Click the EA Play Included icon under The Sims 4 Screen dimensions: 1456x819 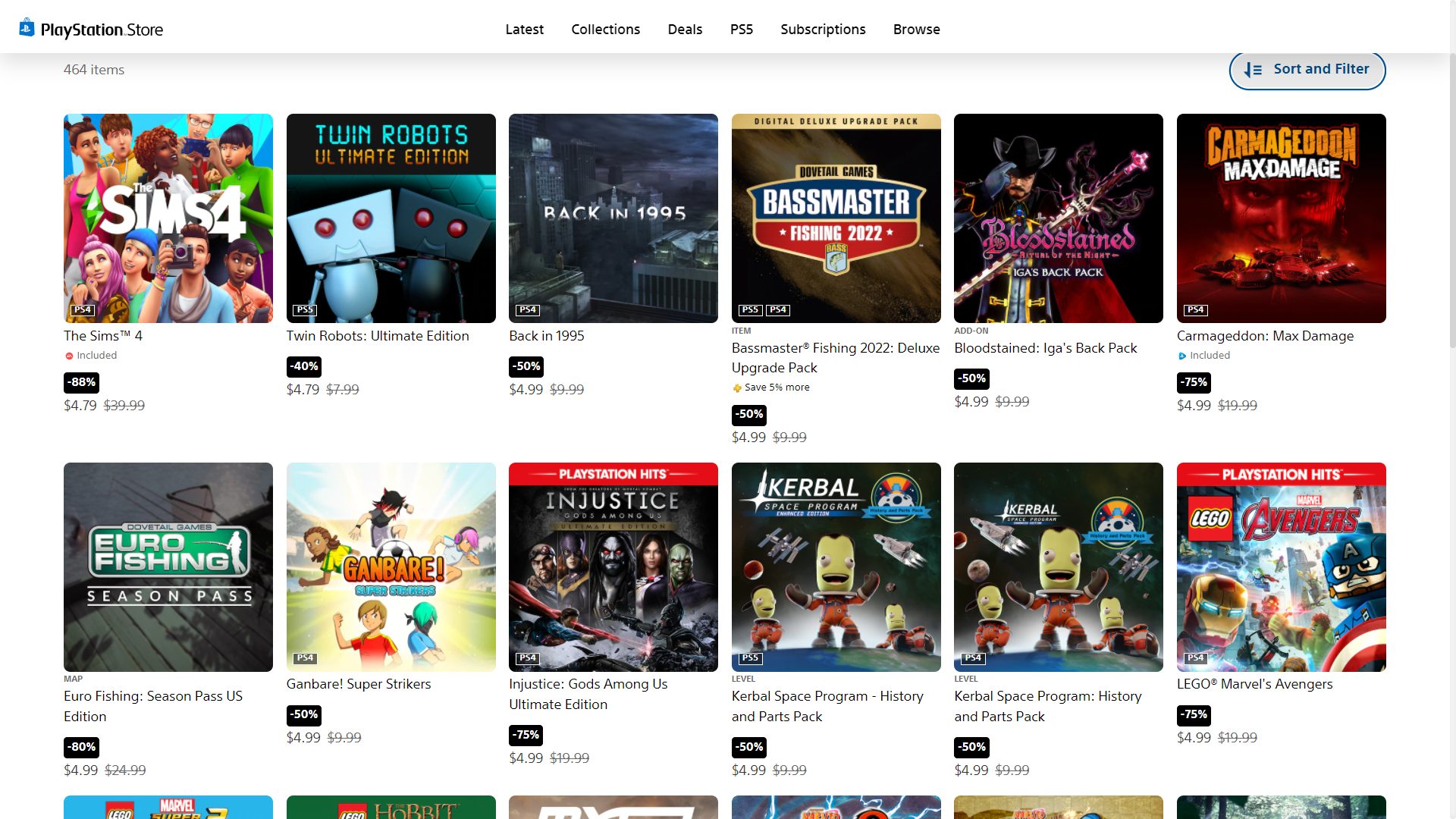pos(69,356)
